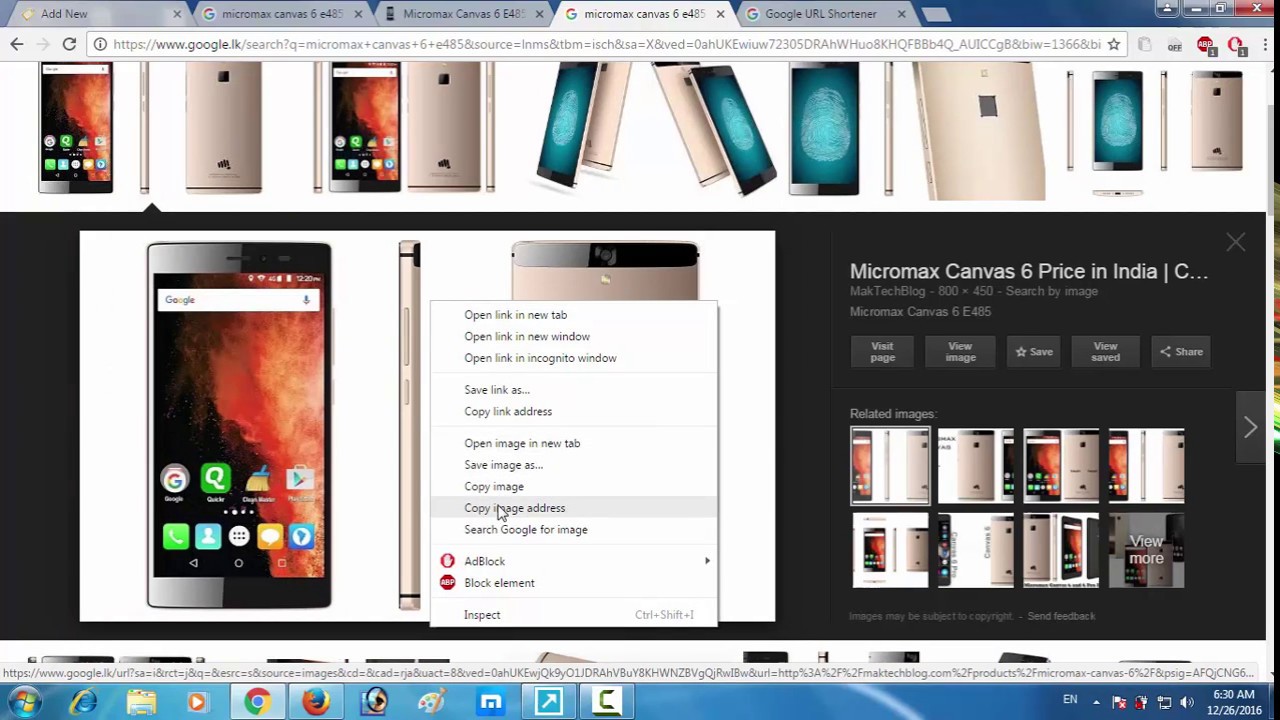Bookmark this page with the star icon
Viewport: 1280px width, 720px height.
click(1114, 44)
